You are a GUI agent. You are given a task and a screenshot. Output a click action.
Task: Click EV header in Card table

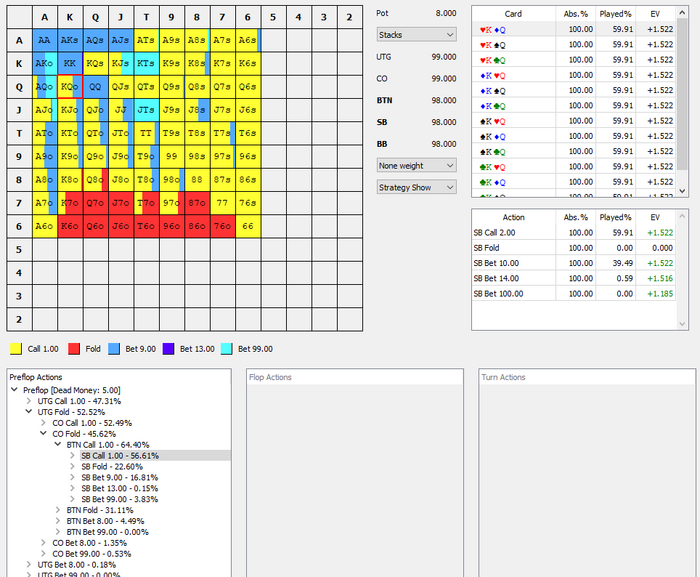coord(655,14)
